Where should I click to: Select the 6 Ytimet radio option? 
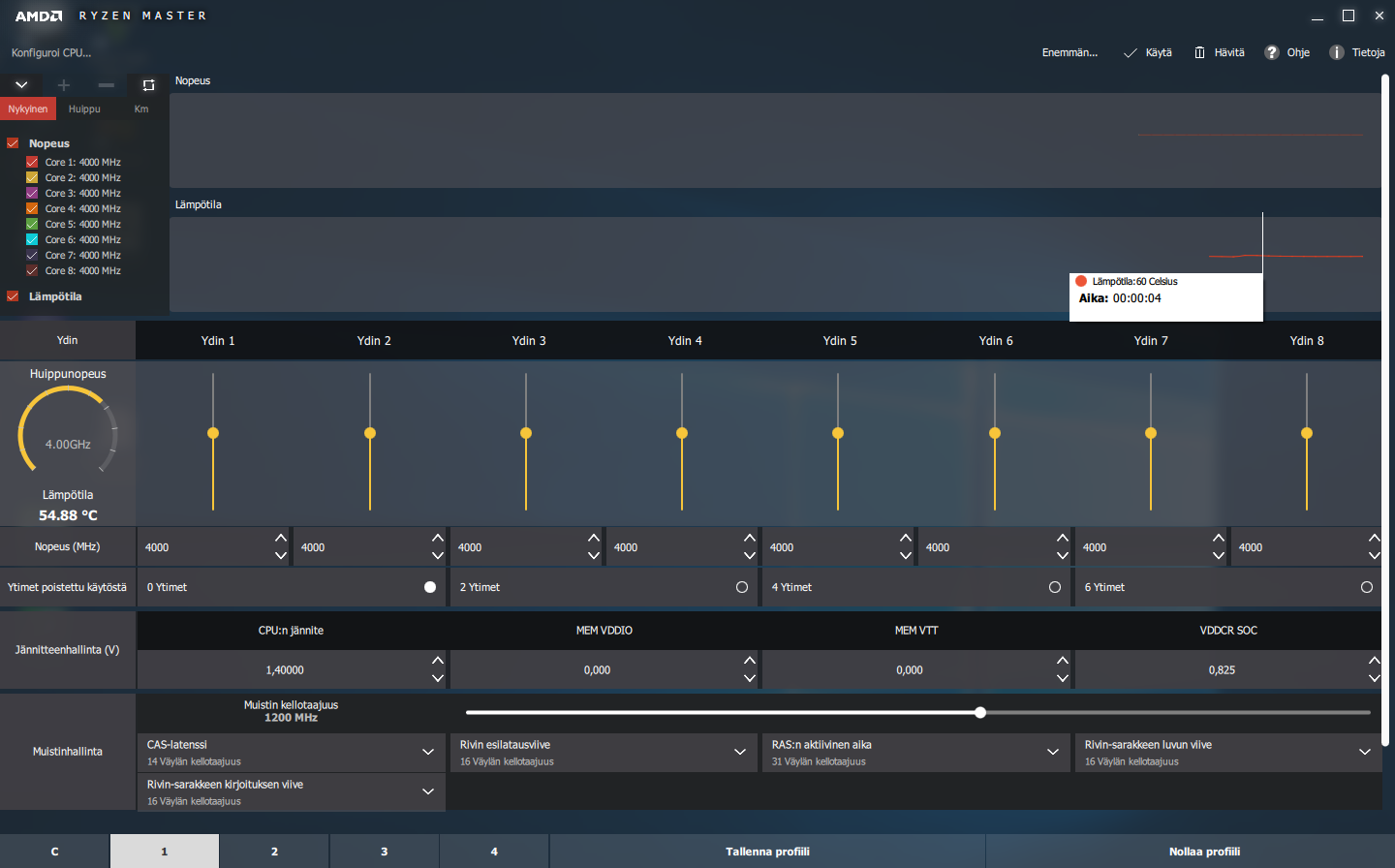[1367, 587]
